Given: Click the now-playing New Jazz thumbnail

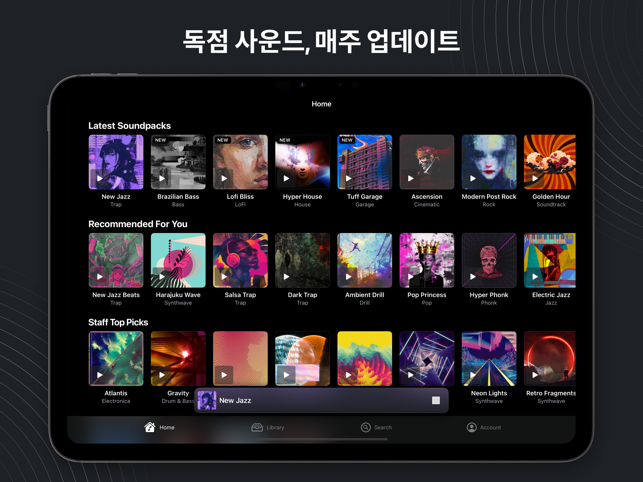Looking at the screenshot, I should (x=207, y=400).
